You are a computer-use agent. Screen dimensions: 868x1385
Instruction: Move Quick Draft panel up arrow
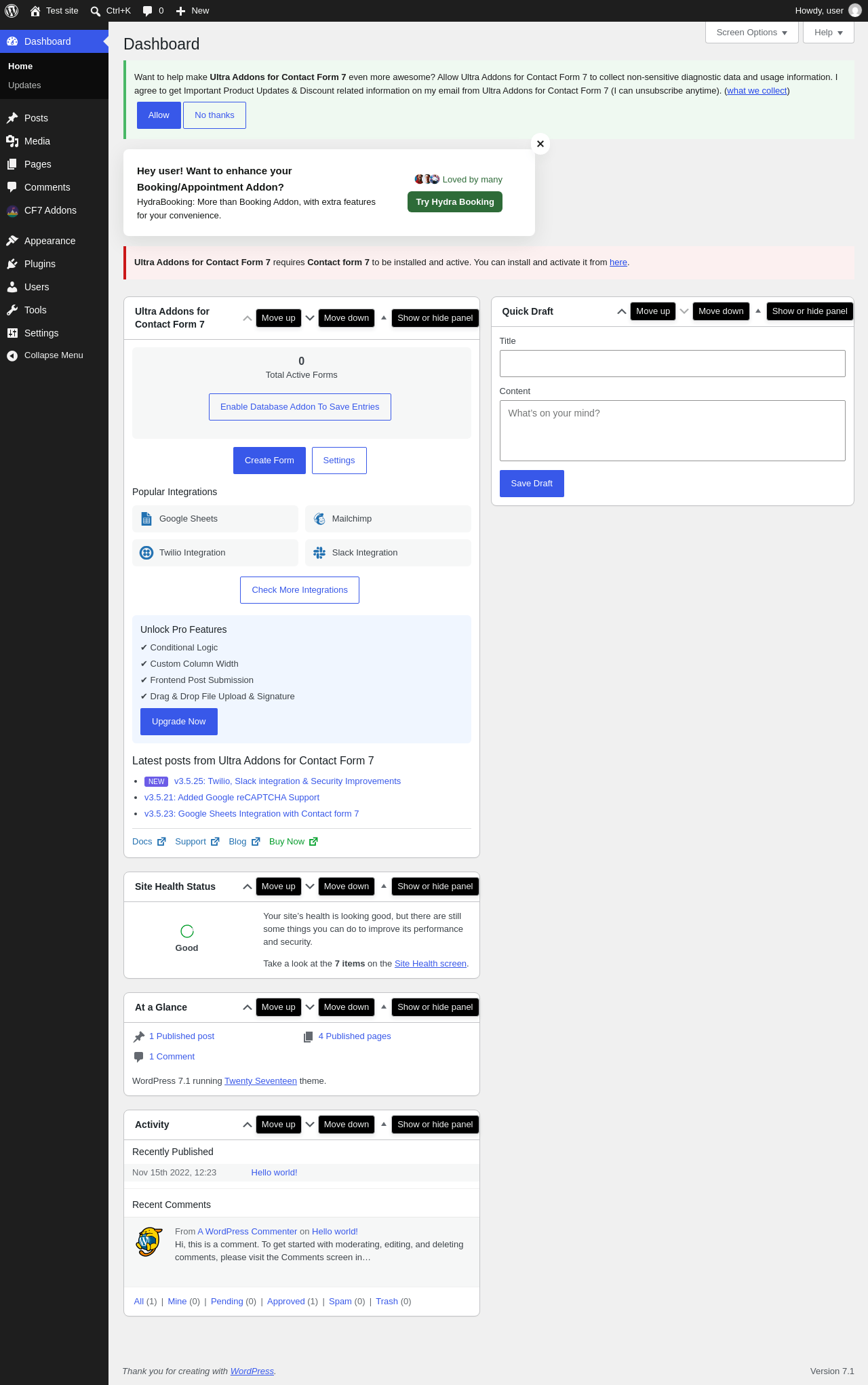coord(622,311)
